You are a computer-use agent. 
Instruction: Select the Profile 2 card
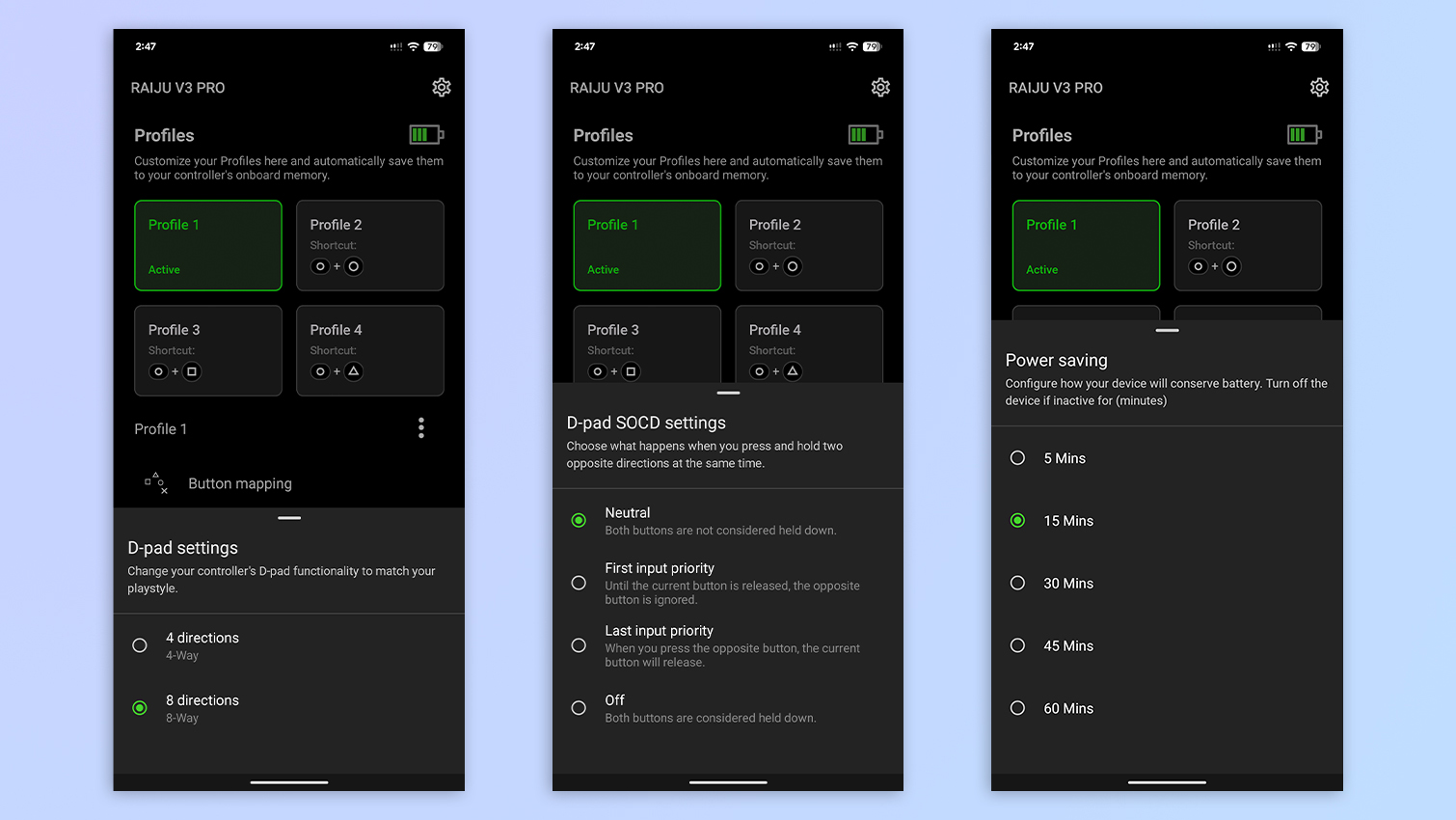pyautogui.click(x=369, y=245)
